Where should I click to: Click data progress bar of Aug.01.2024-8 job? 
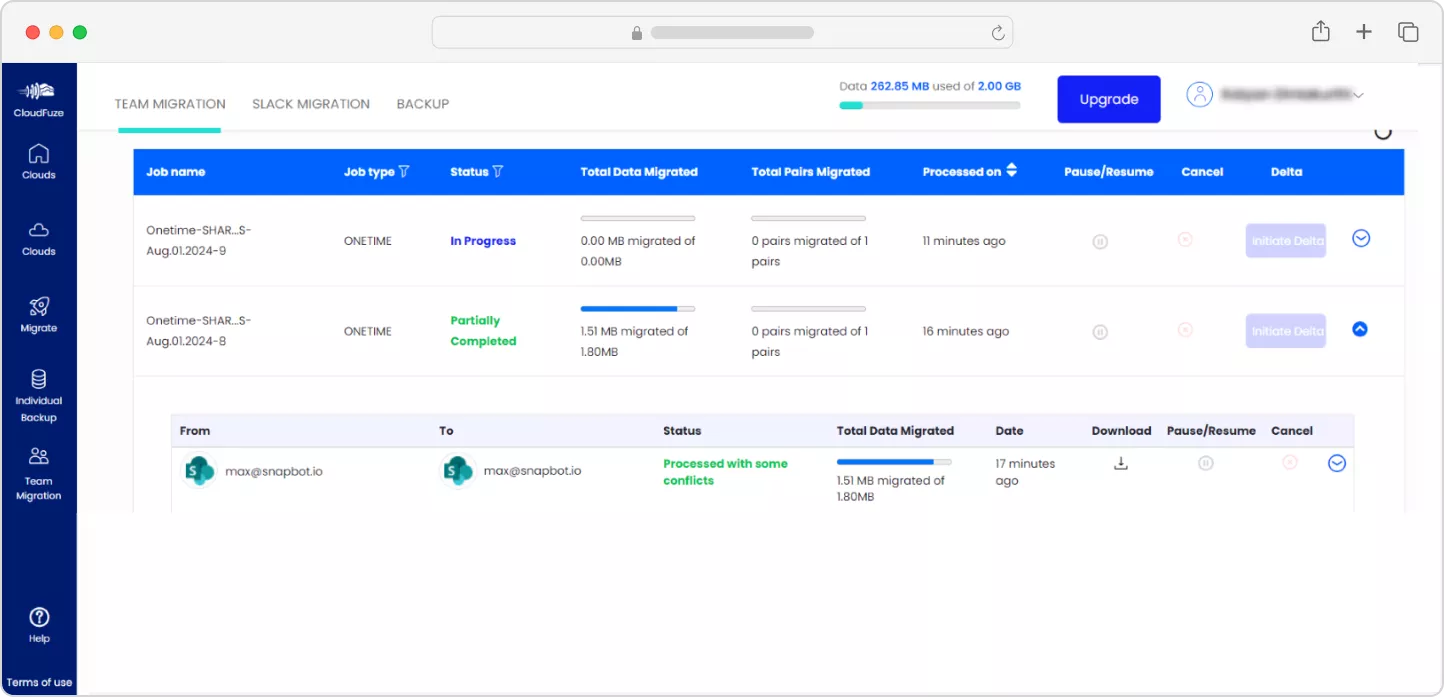pyautogui.click(x=638, y=309)
